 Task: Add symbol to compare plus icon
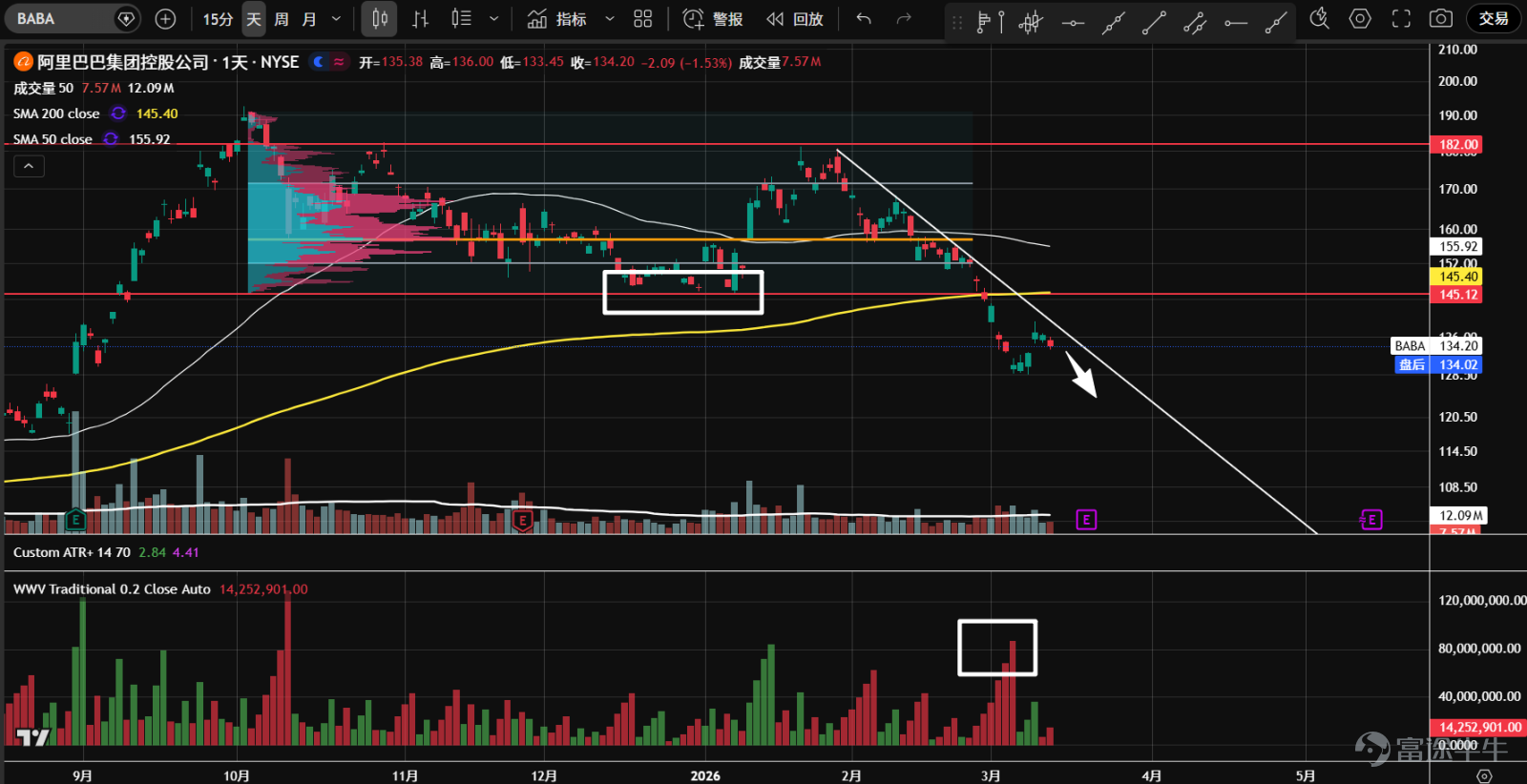click(165, 18)
